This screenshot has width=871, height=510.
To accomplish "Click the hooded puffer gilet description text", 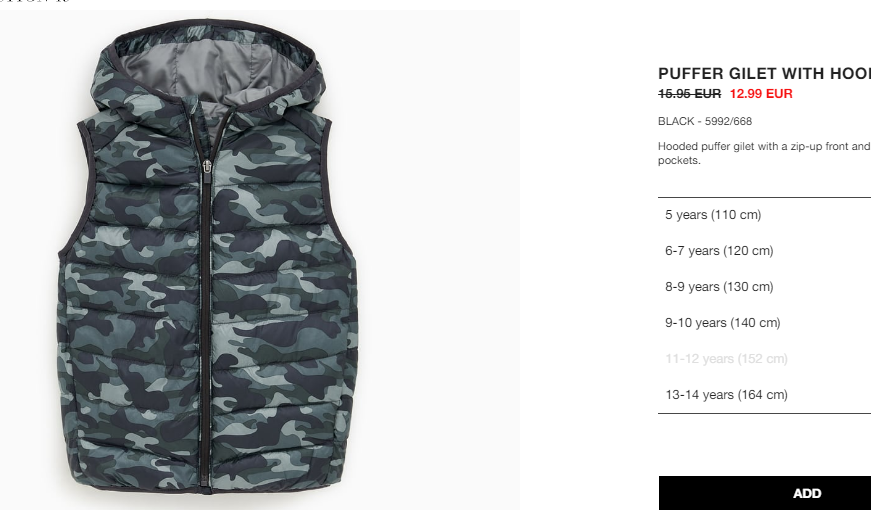I will (x=764, y=153).
